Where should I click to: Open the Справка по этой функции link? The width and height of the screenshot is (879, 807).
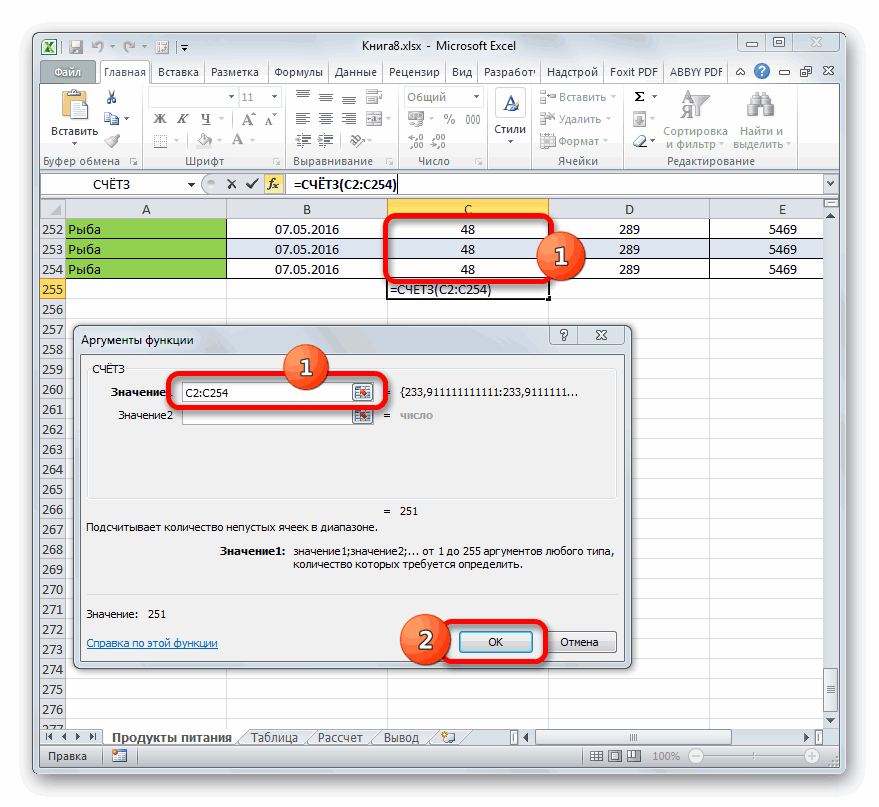[152, 643]
